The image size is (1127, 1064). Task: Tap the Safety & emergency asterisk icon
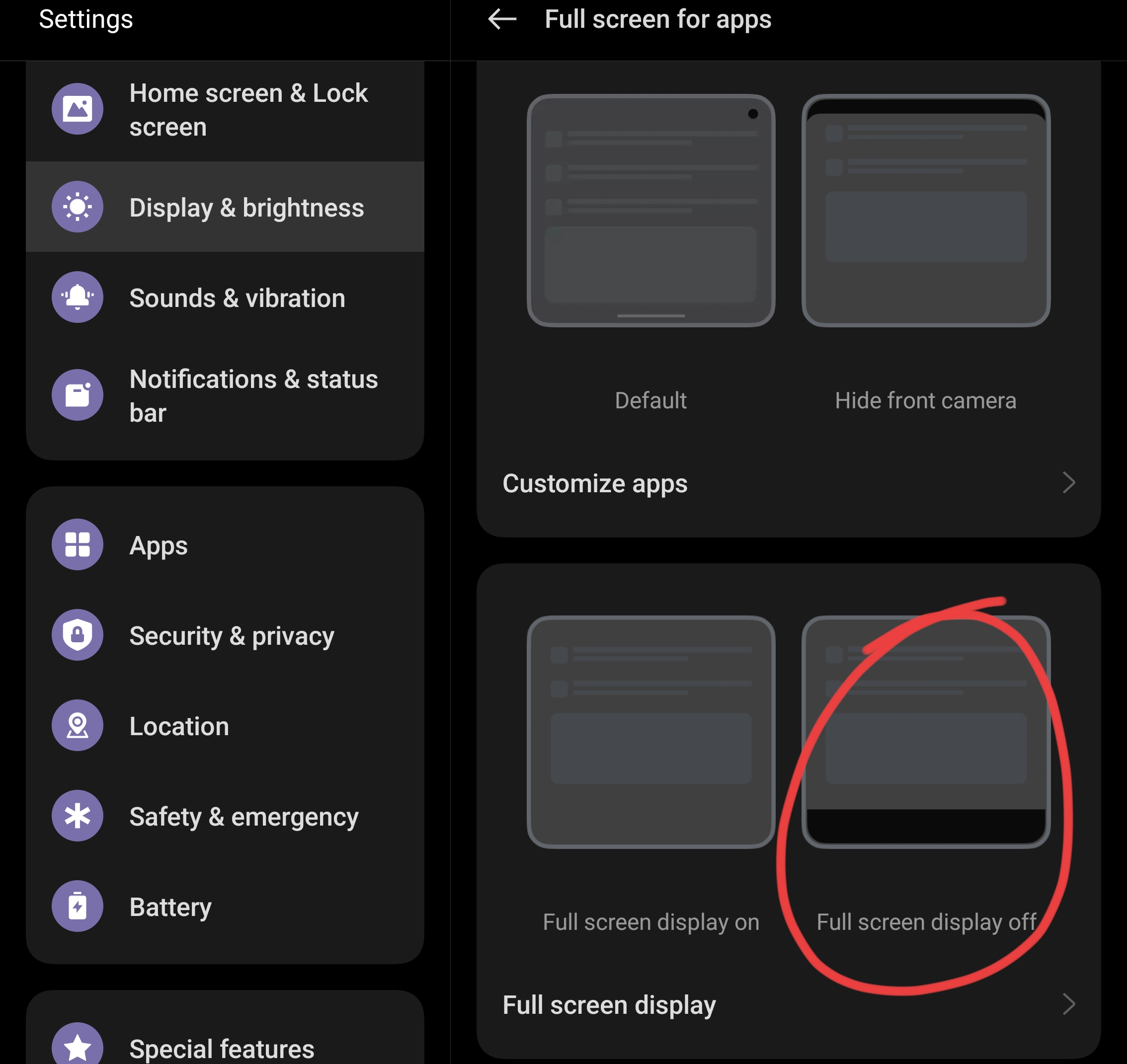pos(78,816)
